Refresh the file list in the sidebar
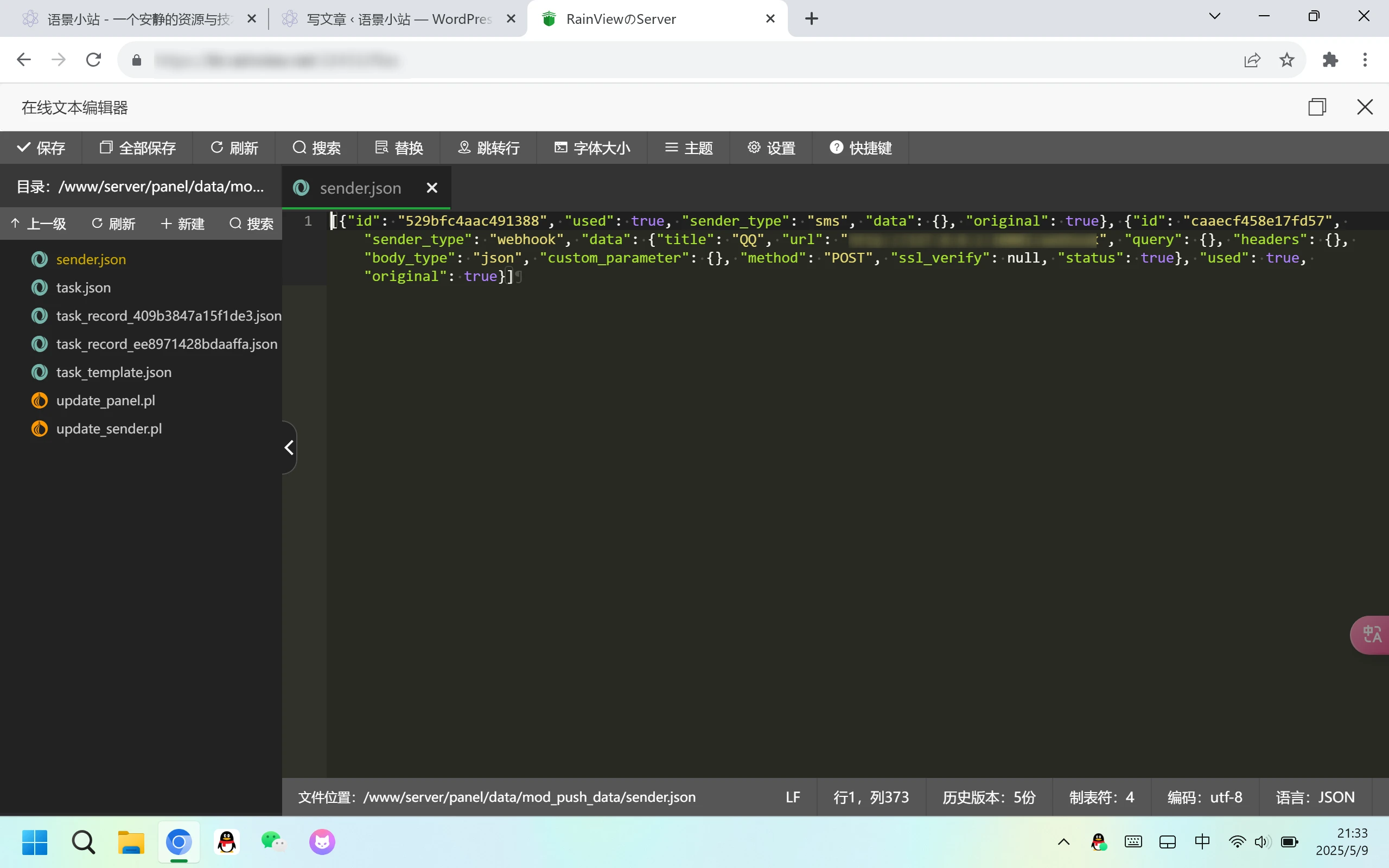The image size is (1389, 868). [x=113, y=224]
